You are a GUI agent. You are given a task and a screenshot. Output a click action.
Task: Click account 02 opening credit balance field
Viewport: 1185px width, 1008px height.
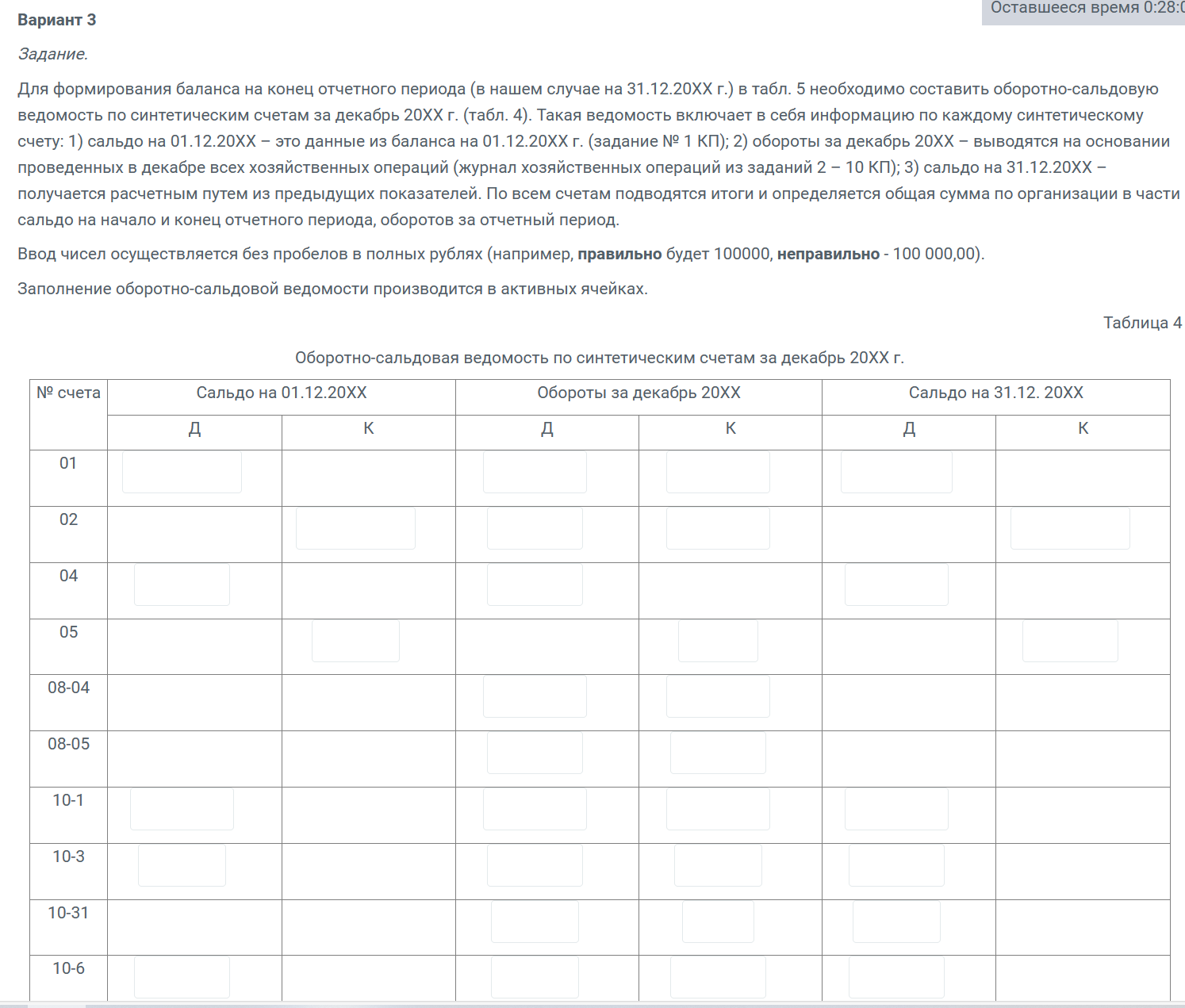(355, 528)
